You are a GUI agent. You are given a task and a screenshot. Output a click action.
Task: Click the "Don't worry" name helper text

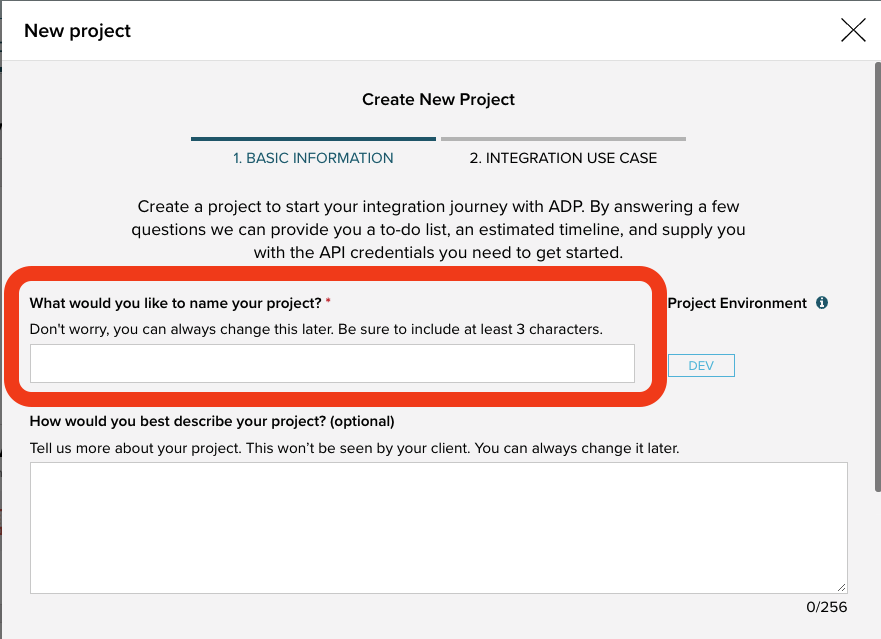point(316,329)
